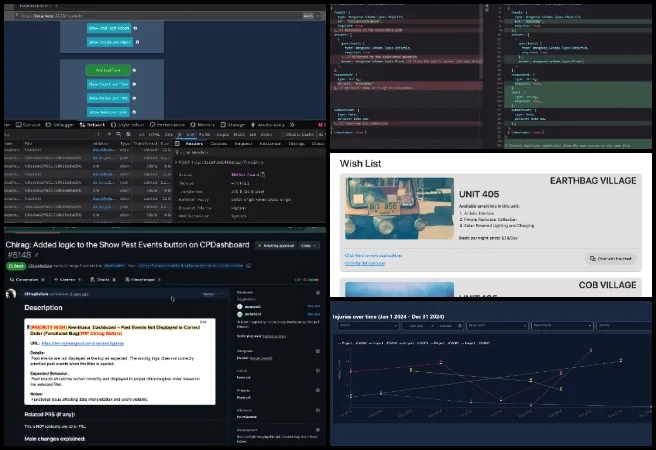The image size is (656, 450).
Task: Open the Code dropdown button on PR
Action: (x=312, y=244)
